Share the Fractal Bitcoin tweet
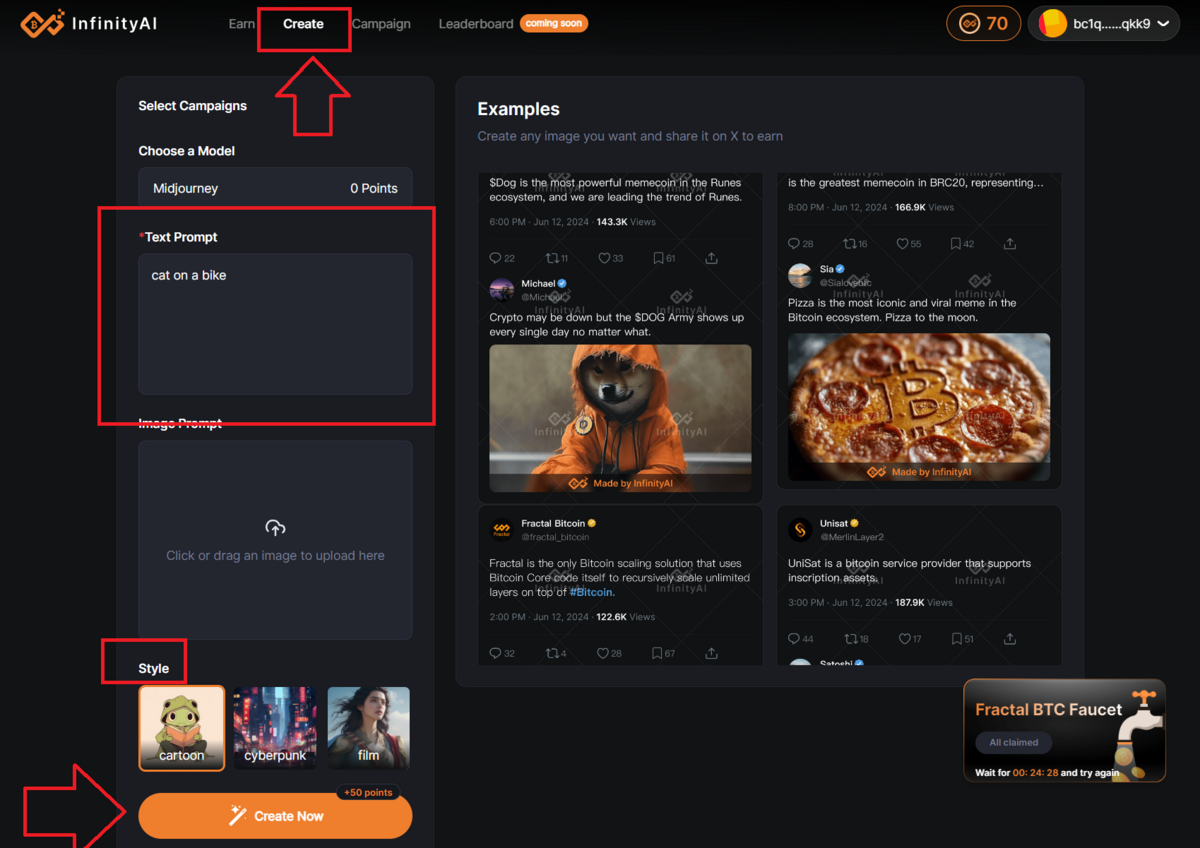The width and height of the screenshot is (1200, 848). 711,653
